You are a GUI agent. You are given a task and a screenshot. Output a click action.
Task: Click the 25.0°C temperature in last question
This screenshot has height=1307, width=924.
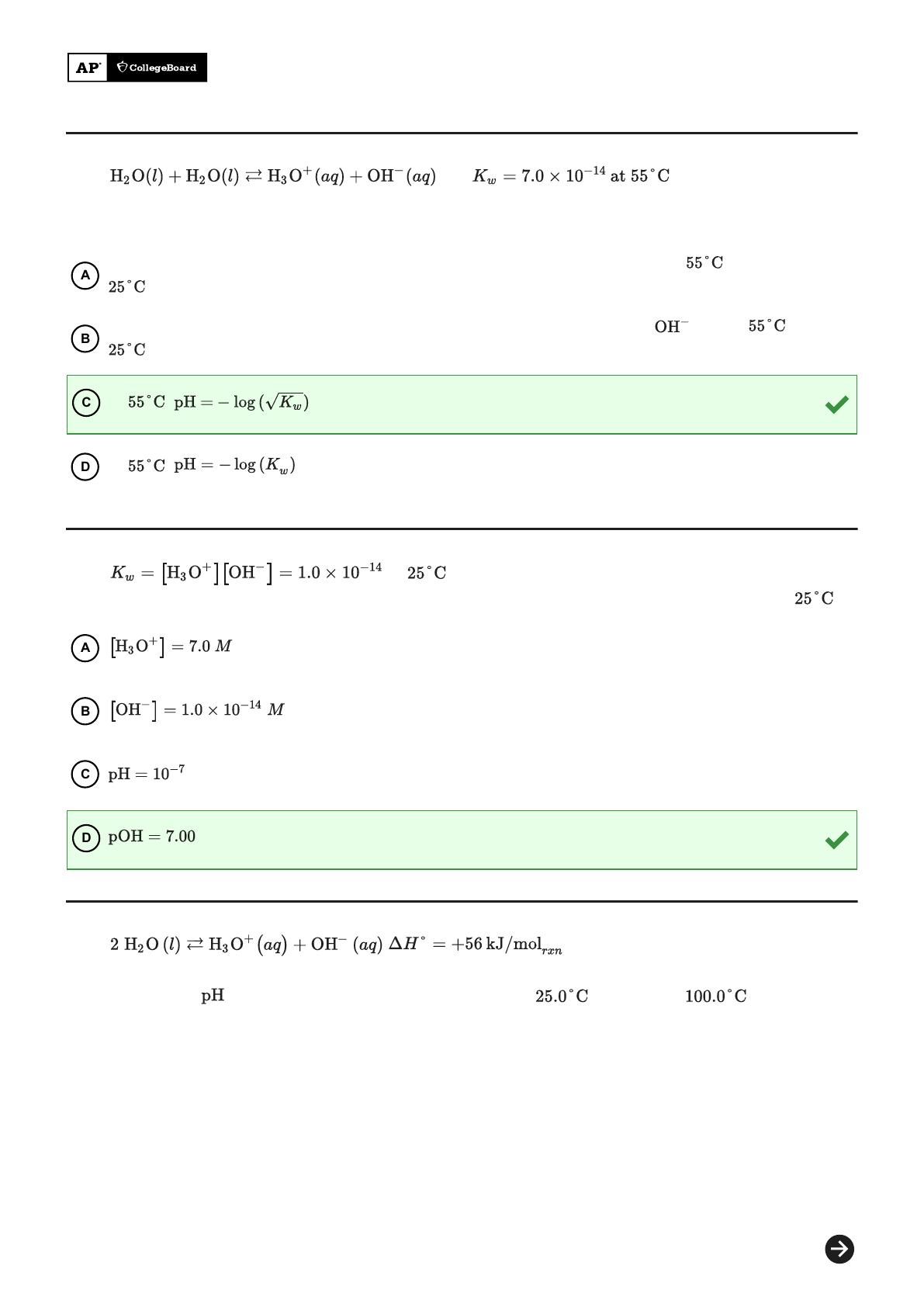point(562,996)
